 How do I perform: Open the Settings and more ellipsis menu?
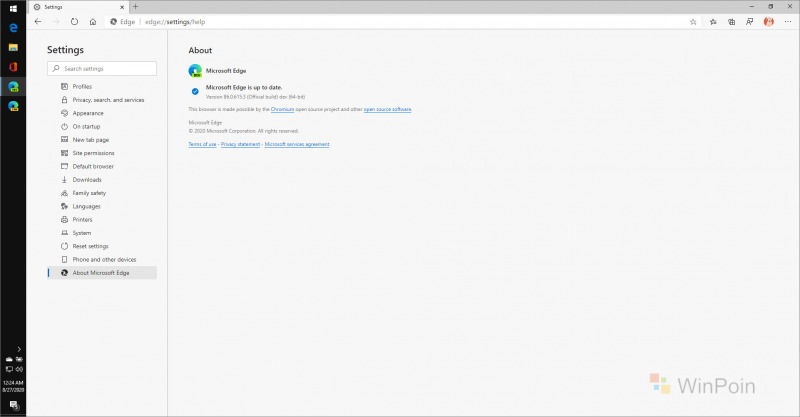tap(788, 22)
